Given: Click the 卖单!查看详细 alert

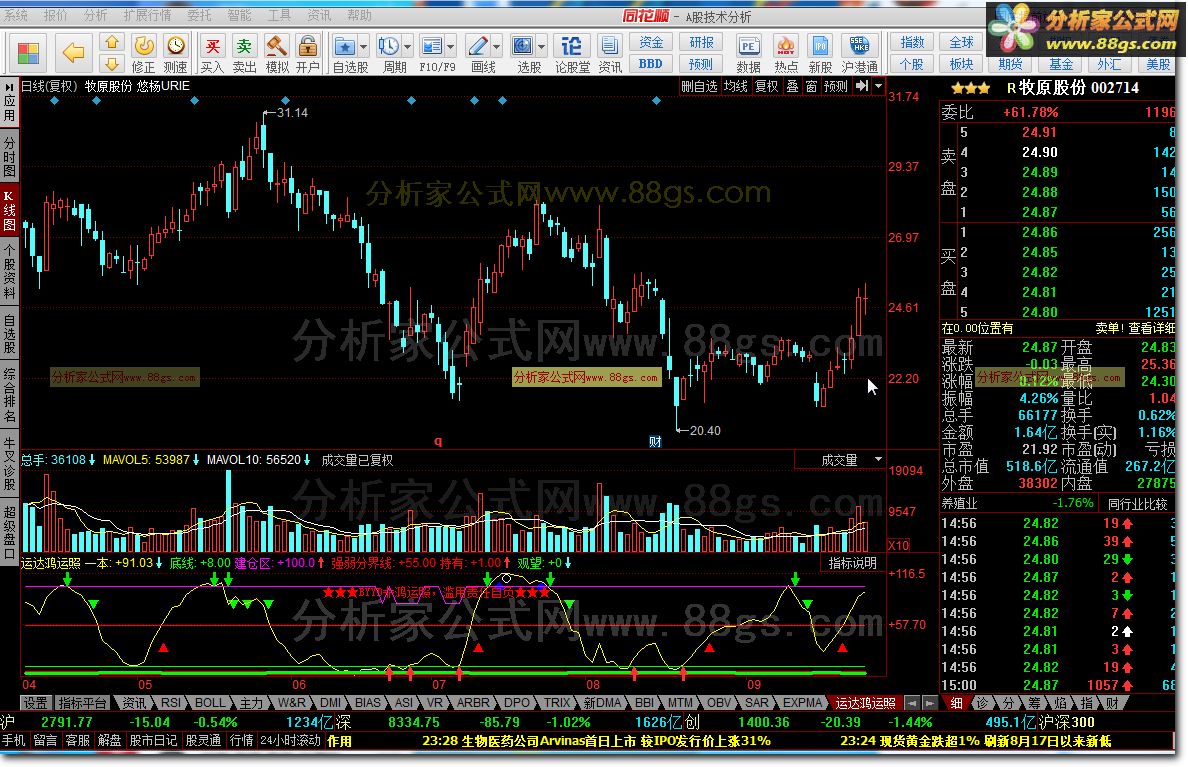Looking at the screenshot, I should click(1134, 328).
